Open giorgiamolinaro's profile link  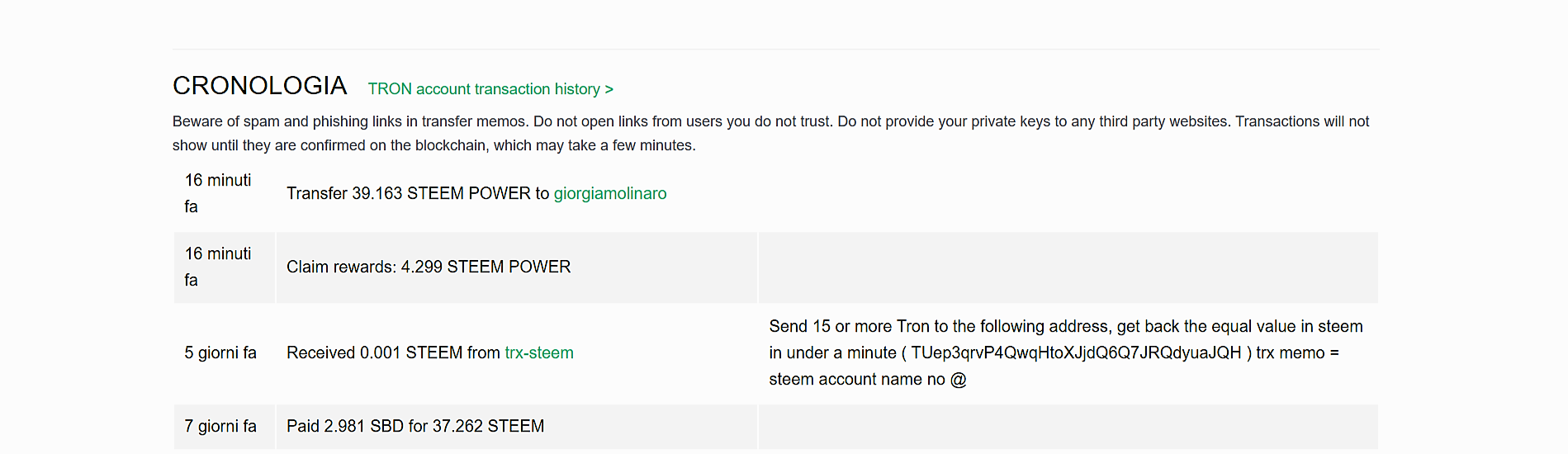[x=609, y=193]
